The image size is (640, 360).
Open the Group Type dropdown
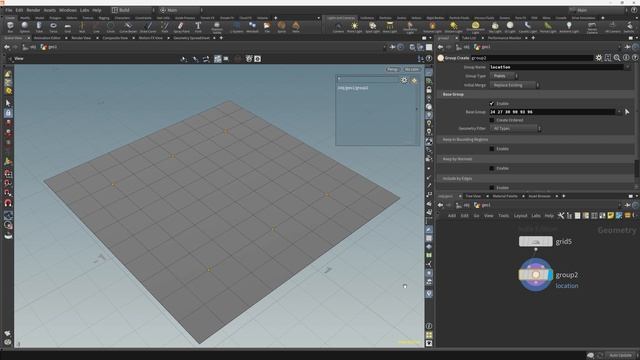click(x=504, y=76)
